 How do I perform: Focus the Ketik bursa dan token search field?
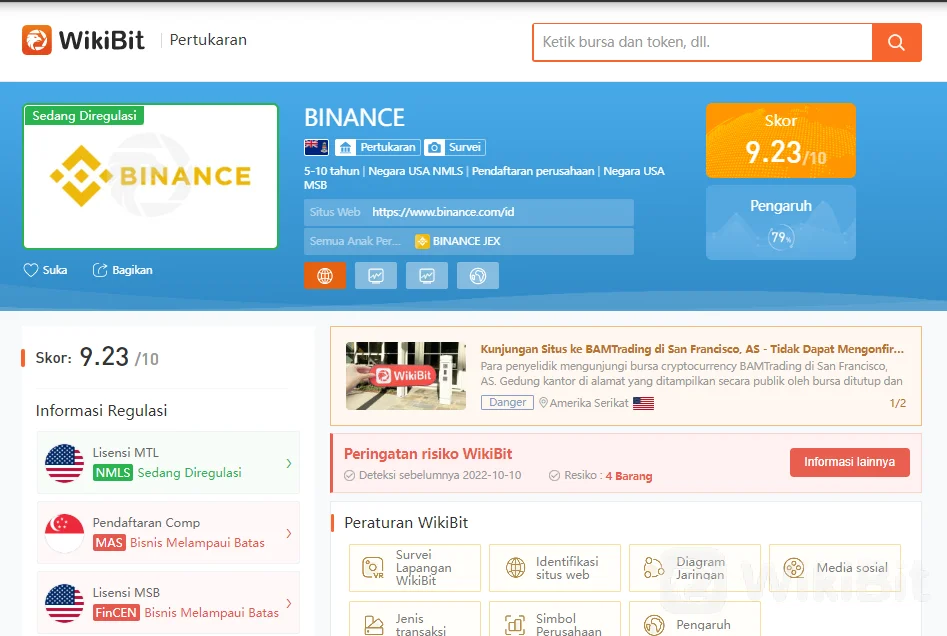pos(702,42)
